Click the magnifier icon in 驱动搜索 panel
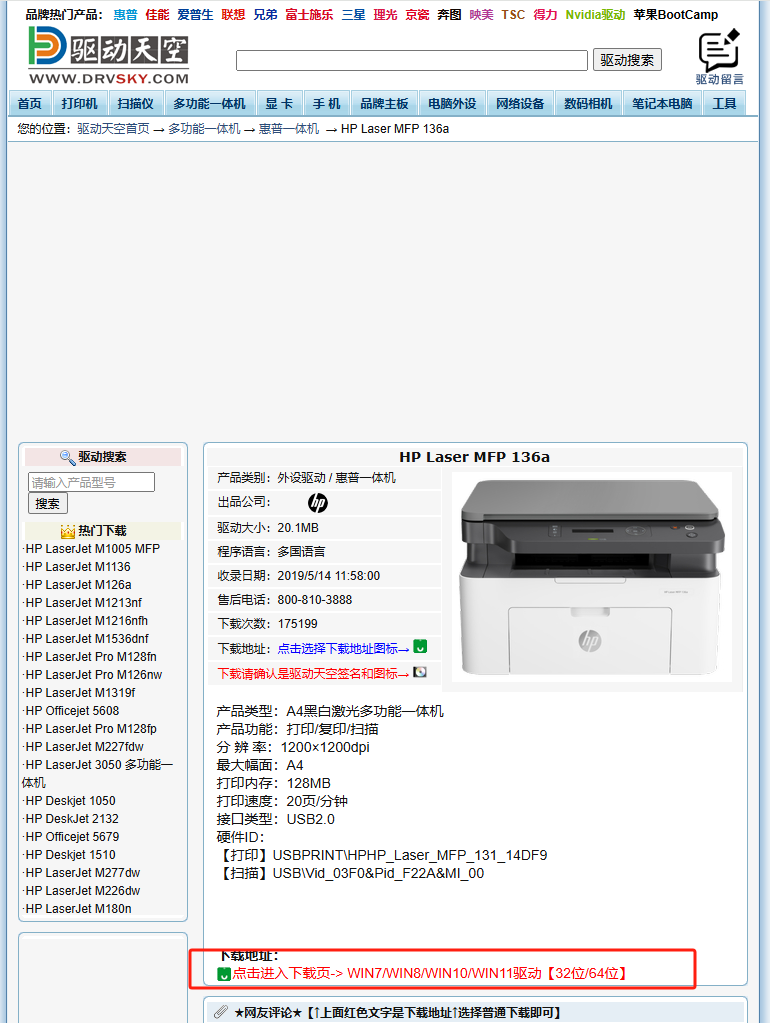 pyautogui.click(x=67, y=457)
